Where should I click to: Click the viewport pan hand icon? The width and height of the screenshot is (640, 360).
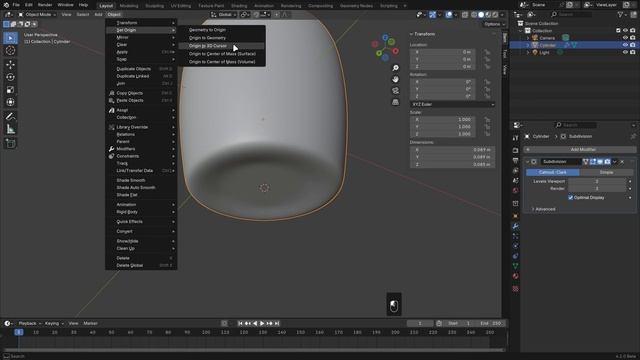395,79
